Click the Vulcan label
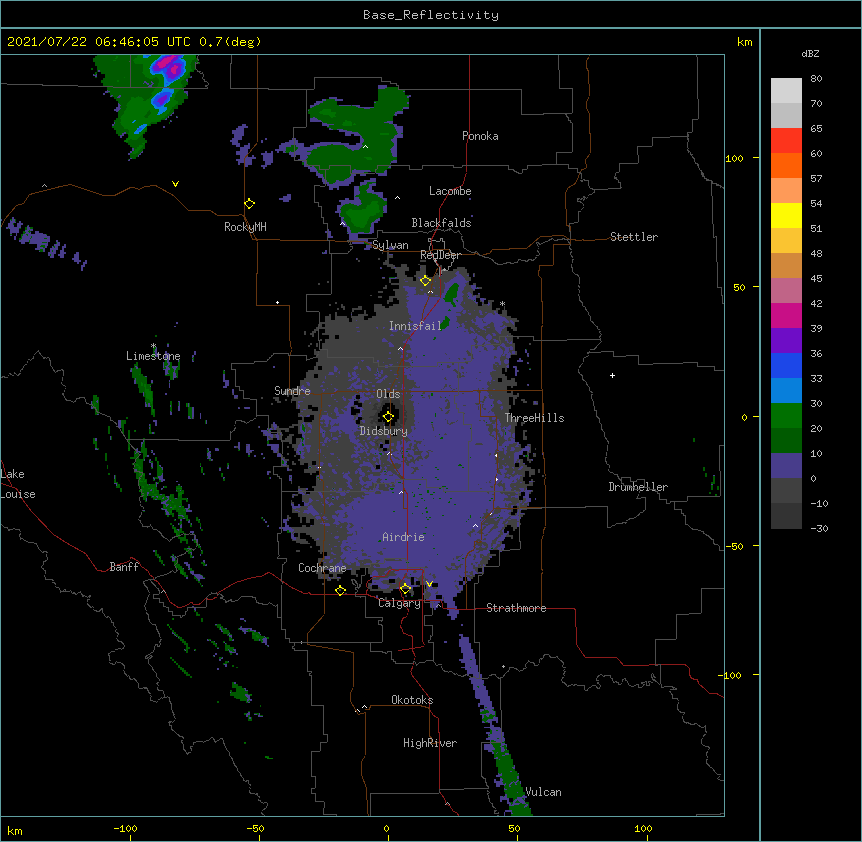Image resolution: width=862 pixels, height=842 pixels. (543, 792)
